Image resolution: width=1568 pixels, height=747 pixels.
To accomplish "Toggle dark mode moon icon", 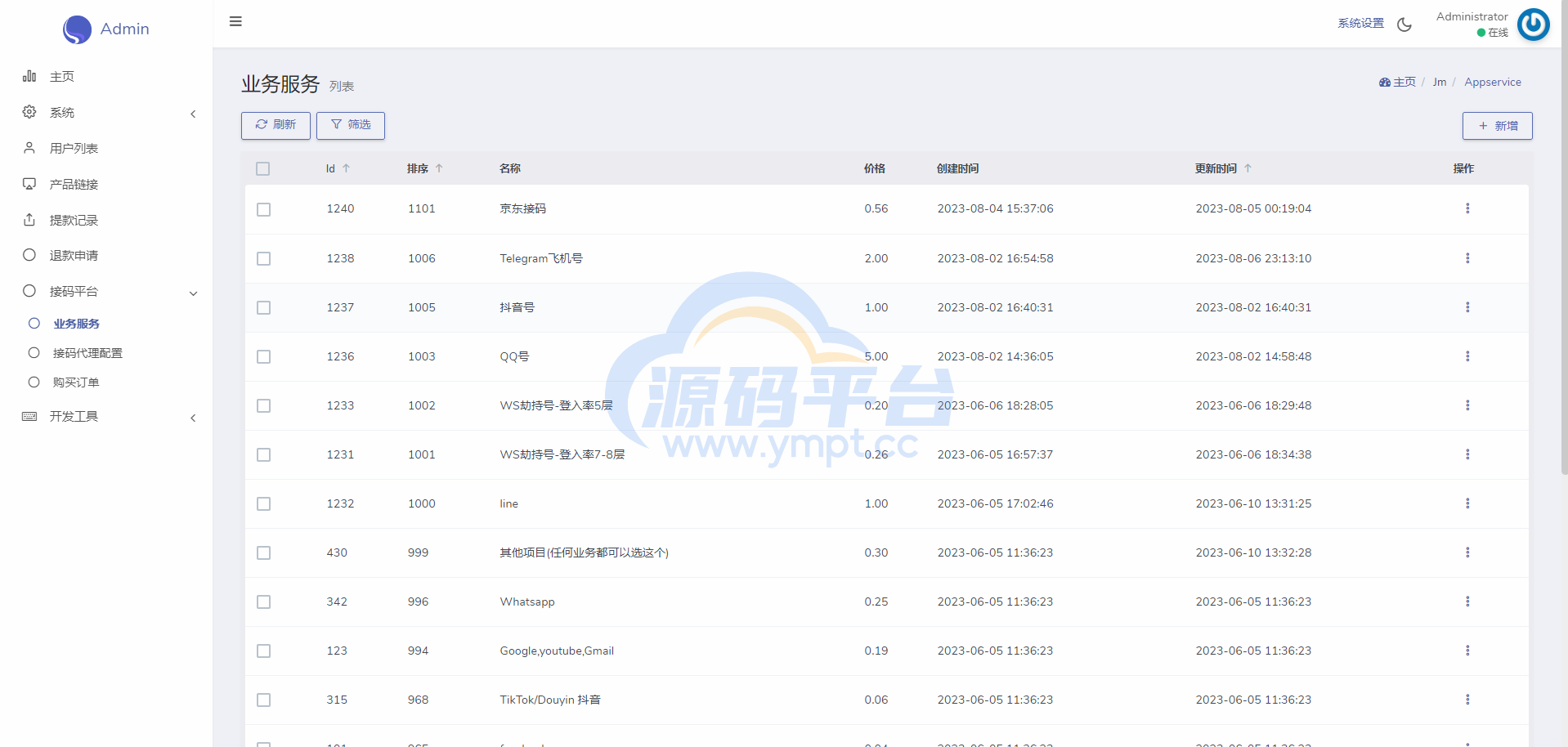I will click(x=1404, y=25).
